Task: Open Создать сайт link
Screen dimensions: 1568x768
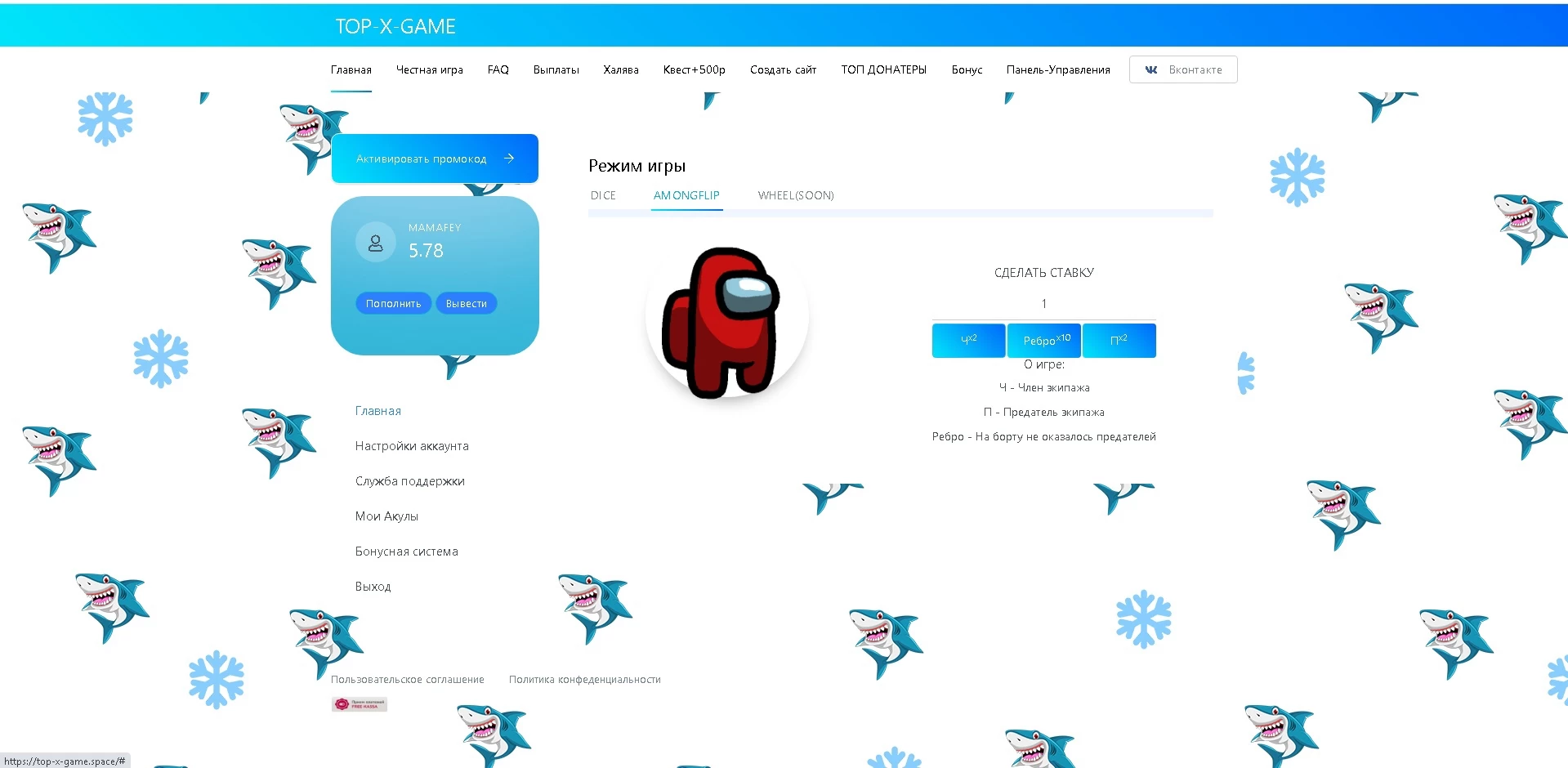Action: click(784, 69)
